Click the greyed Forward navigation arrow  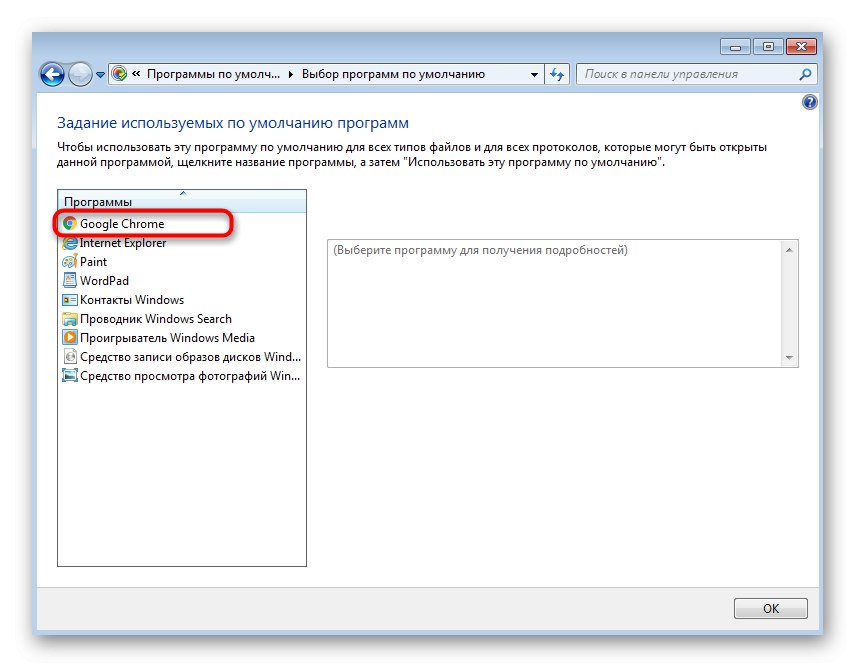coord(80,74)
